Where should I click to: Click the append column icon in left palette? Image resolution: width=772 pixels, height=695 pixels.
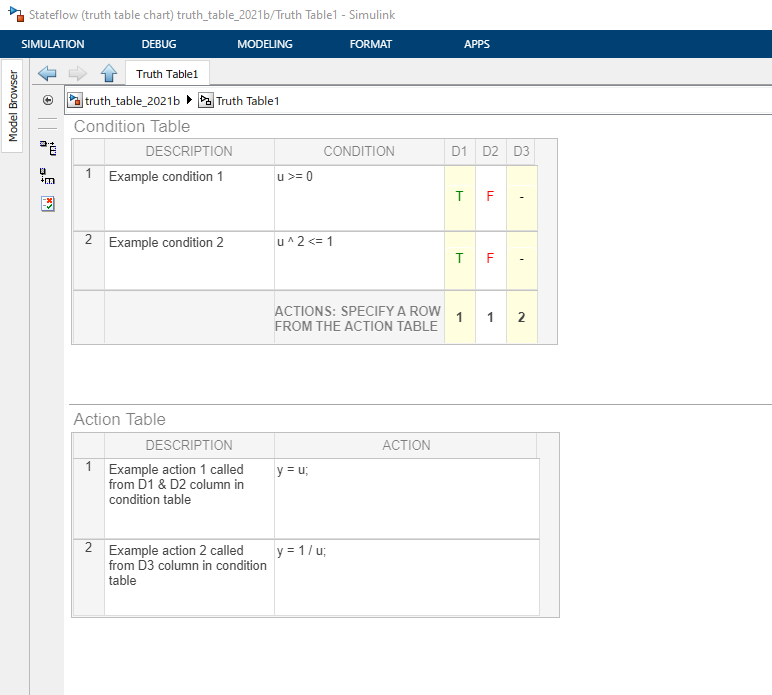47,175
